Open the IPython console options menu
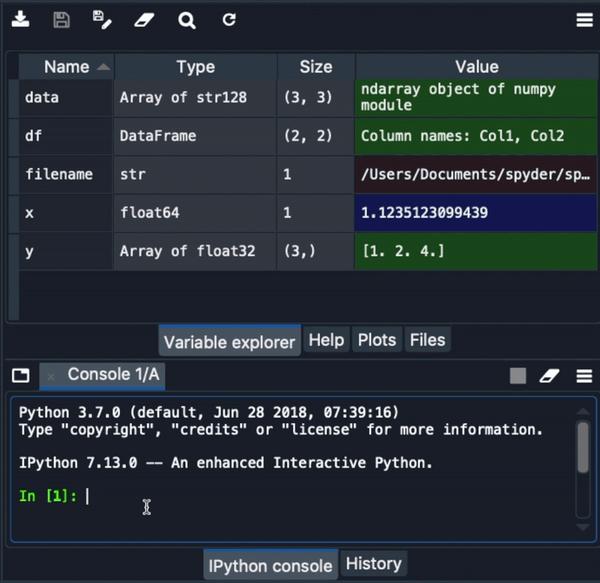 [584, 376]
